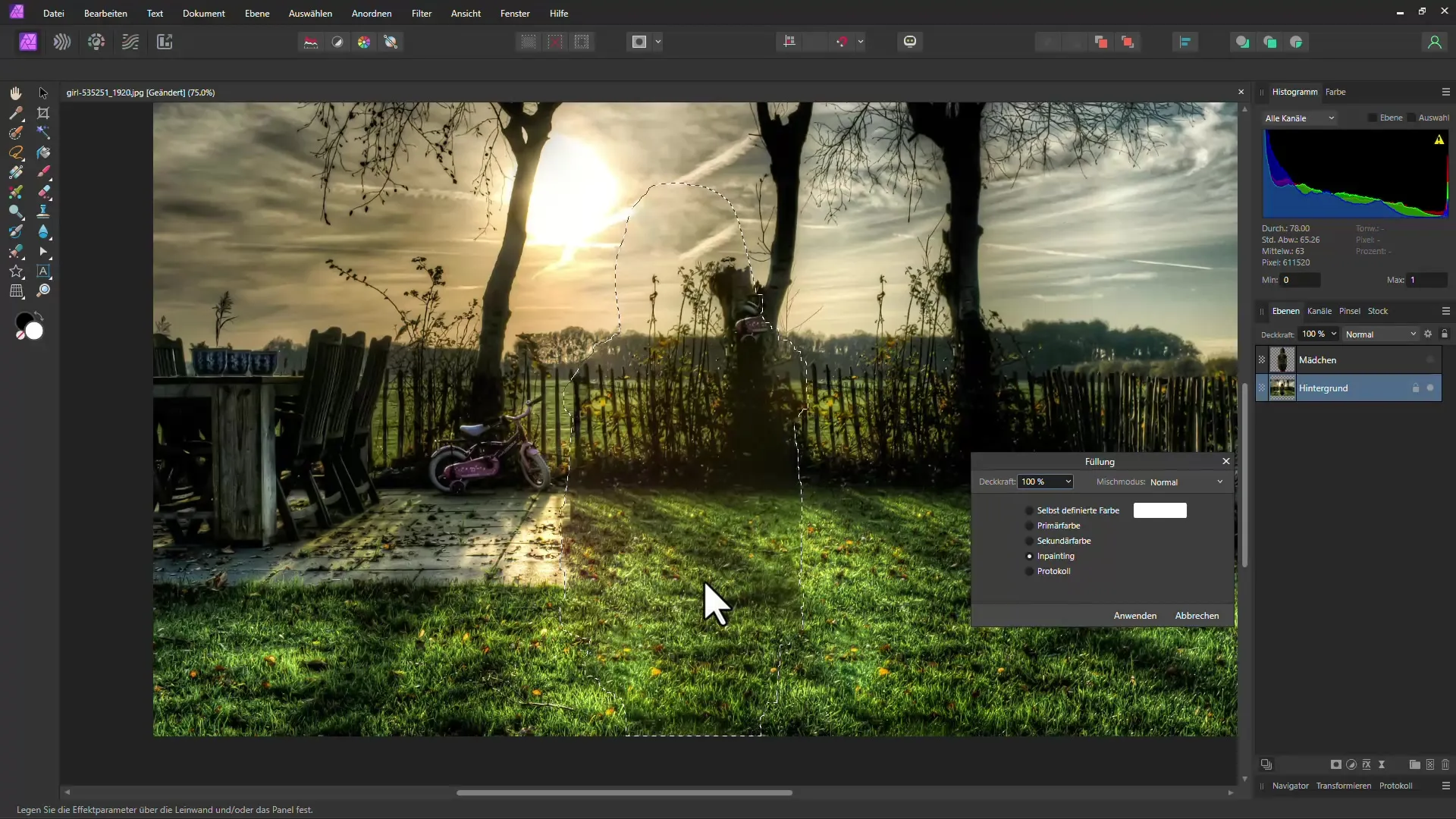
Task: Select the Erase Brush tool
Action: (x=43, y=192)
